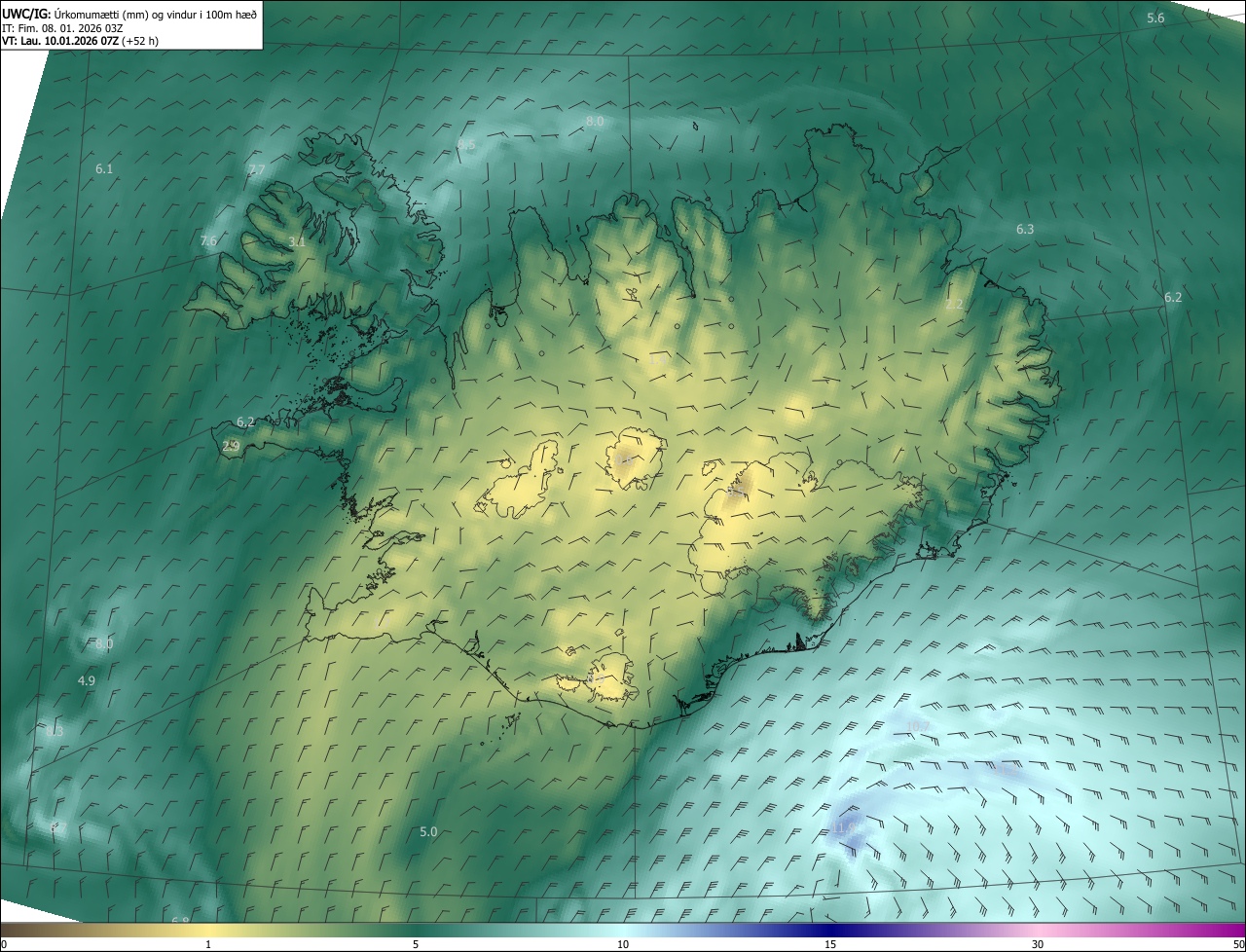Click the 8.0 value beside the 8.5 label

(x=595, y=121)
